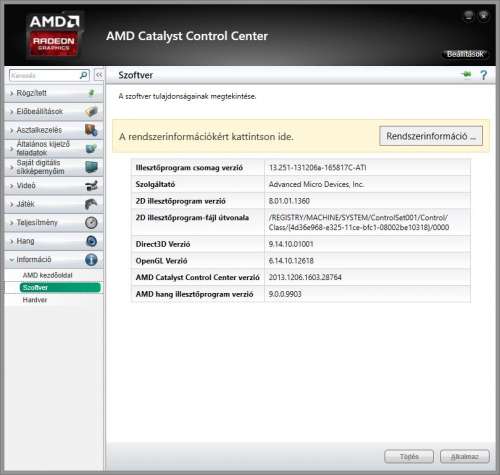Expand Saját digitális síkképernyőim section
This screenshot has height=475, width=500.
pyautogui.click(x=54, y=167)
